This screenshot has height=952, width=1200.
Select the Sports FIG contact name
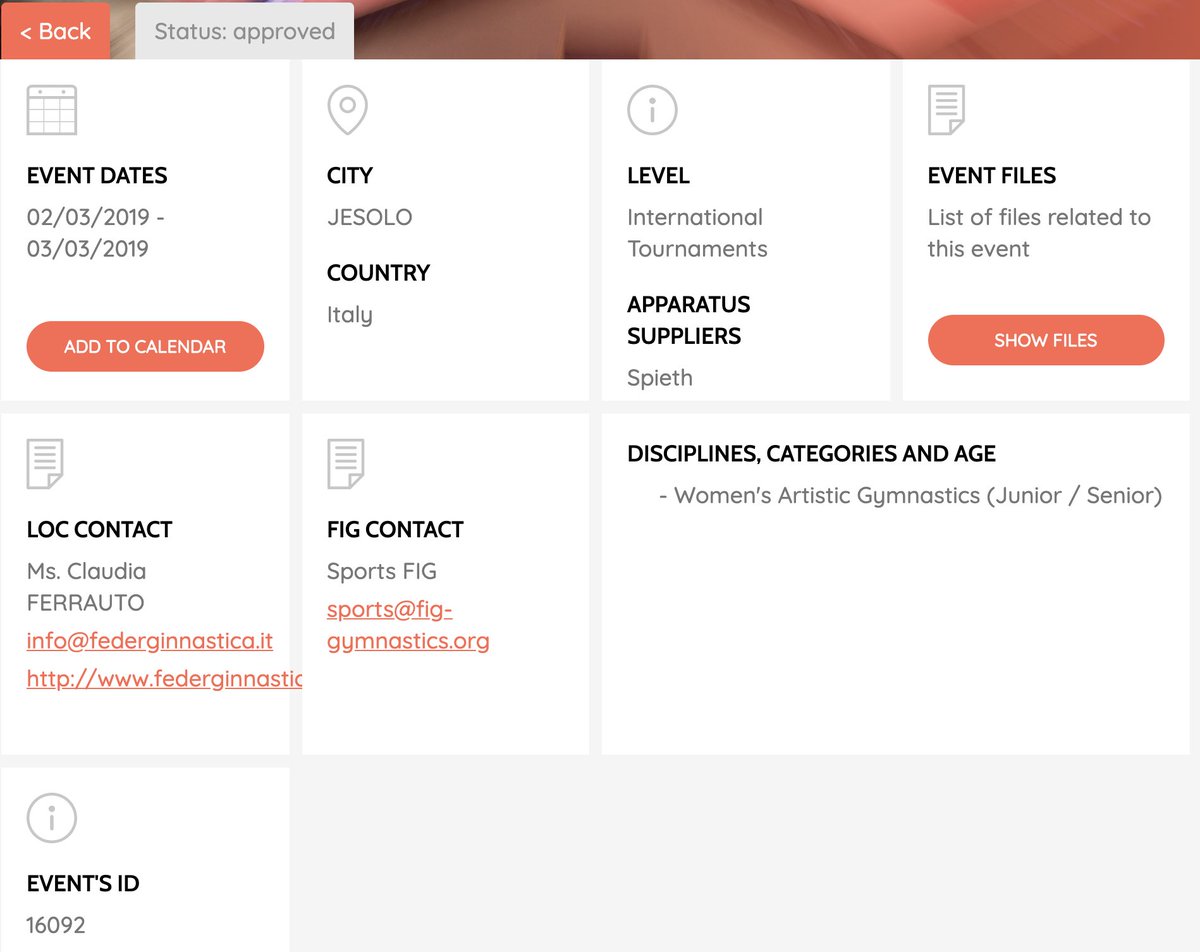click(x=382, y=571)
